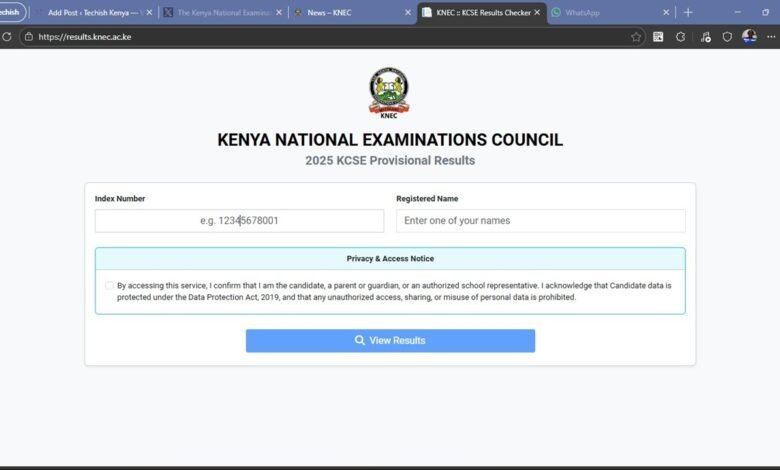Focus the Index Number input field

pos(239,221)
